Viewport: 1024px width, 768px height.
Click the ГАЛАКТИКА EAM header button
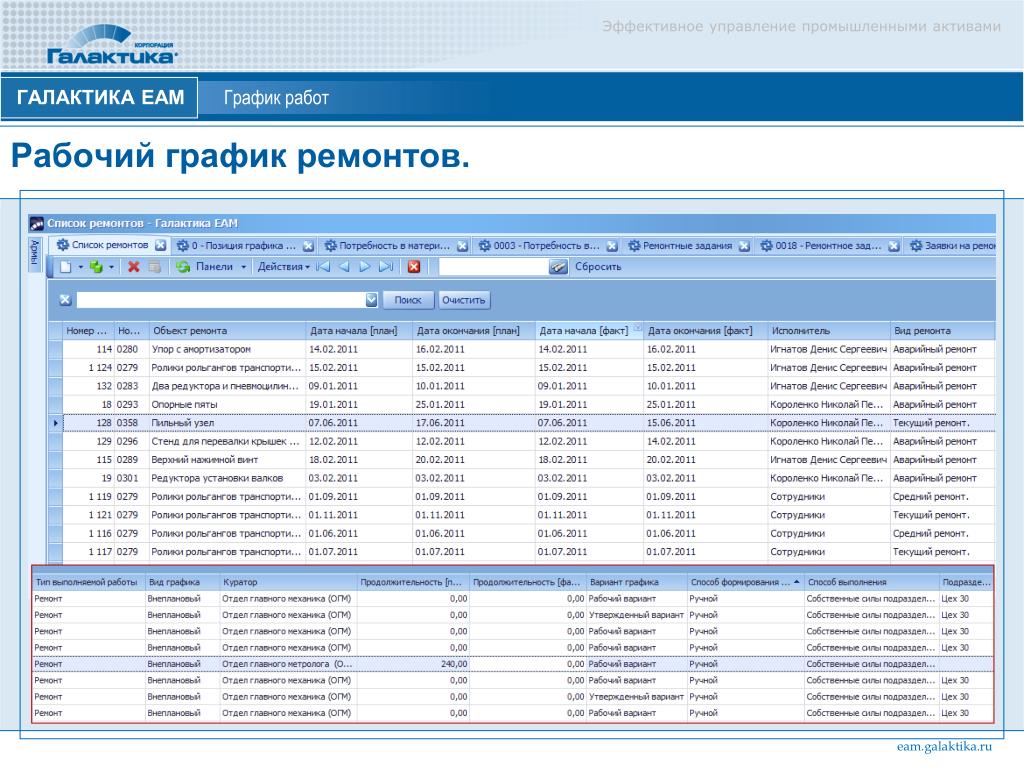point(100,97)
